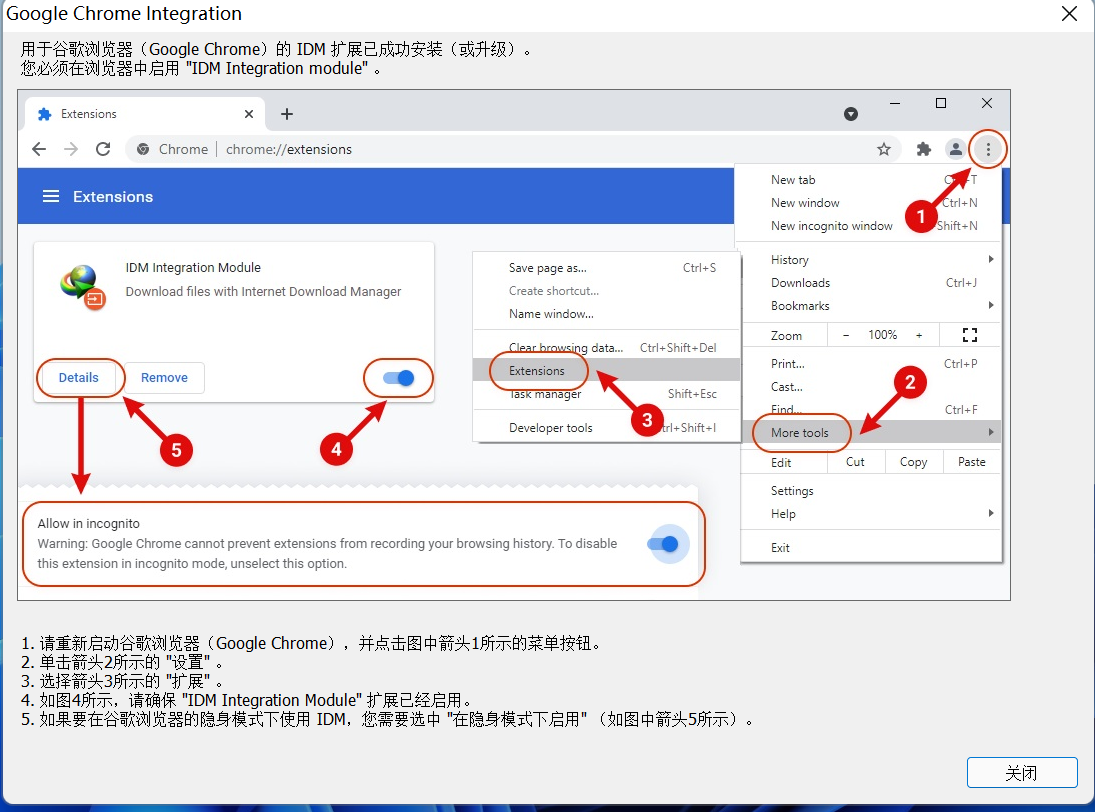Click the reload page icon
Screen dimensions: 1095x812
pos(103,149)
